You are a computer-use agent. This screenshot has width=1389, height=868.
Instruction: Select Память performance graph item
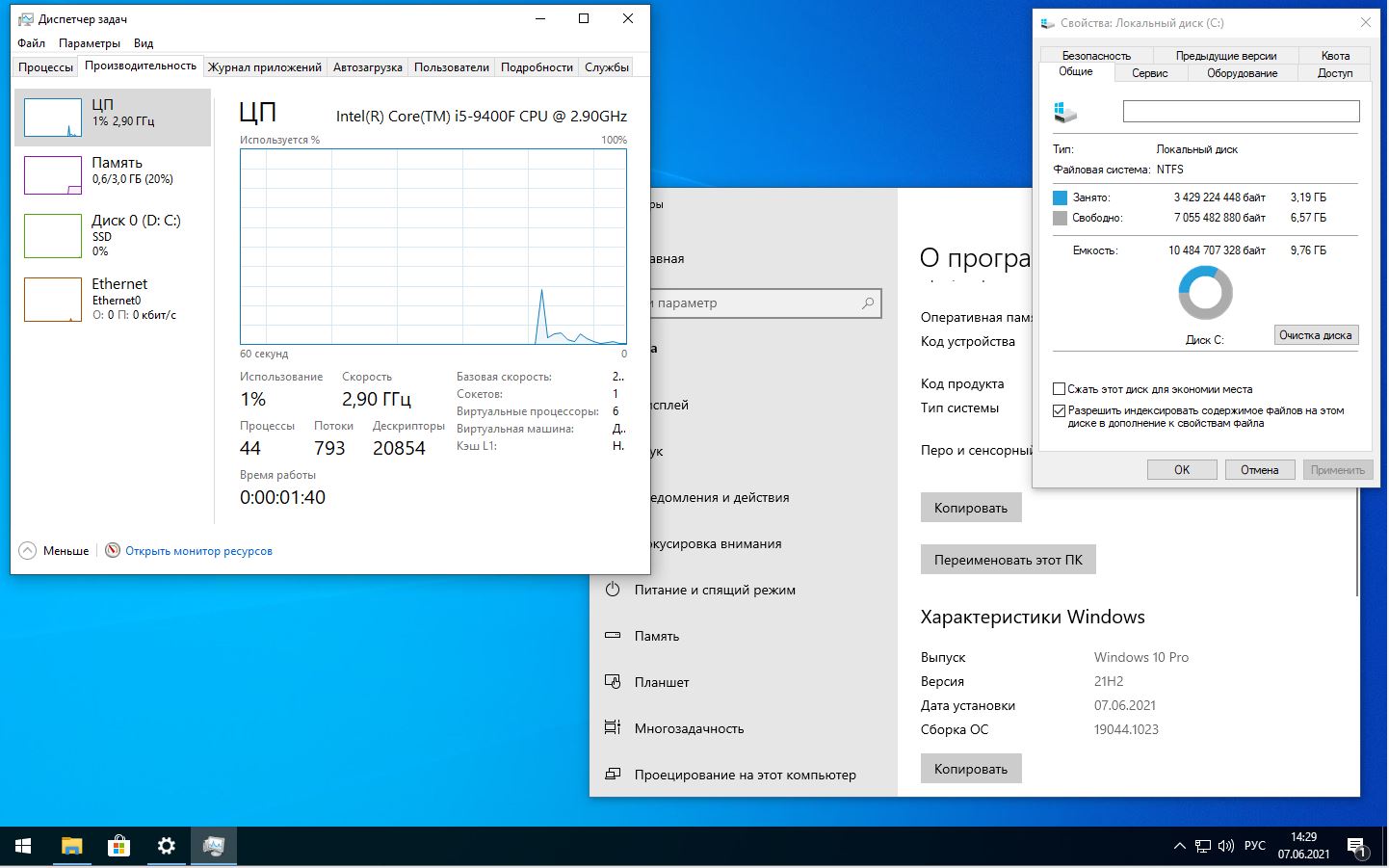113,175
